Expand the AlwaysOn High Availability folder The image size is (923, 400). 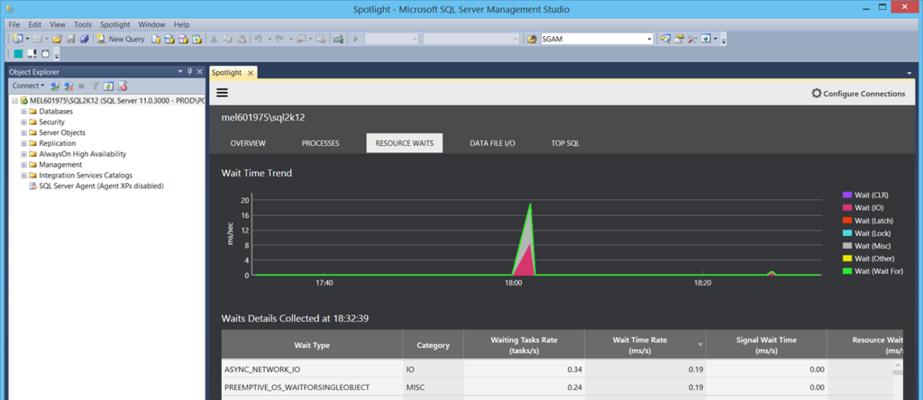pos(24,154)
